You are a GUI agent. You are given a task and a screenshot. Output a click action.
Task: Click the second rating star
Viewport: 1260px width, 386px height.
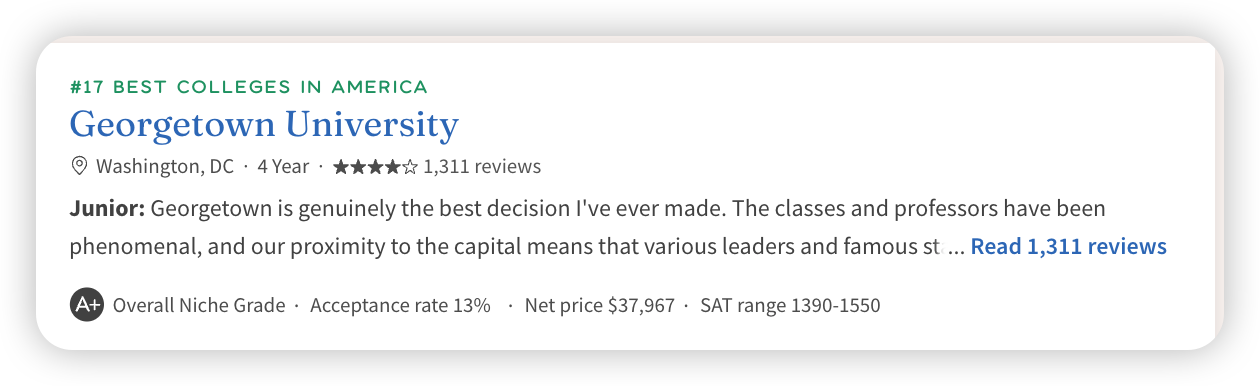point(359,166)
